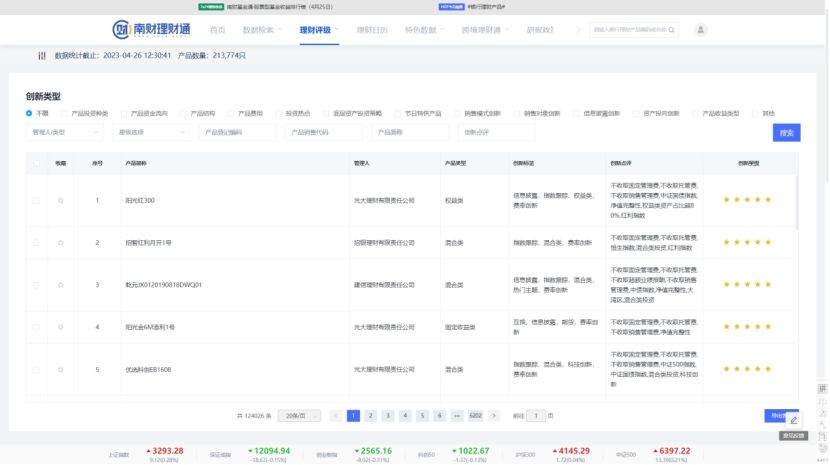Open the 20条/页 page size dropdown
Screen dimensions: 830x465
coord(299,416)
